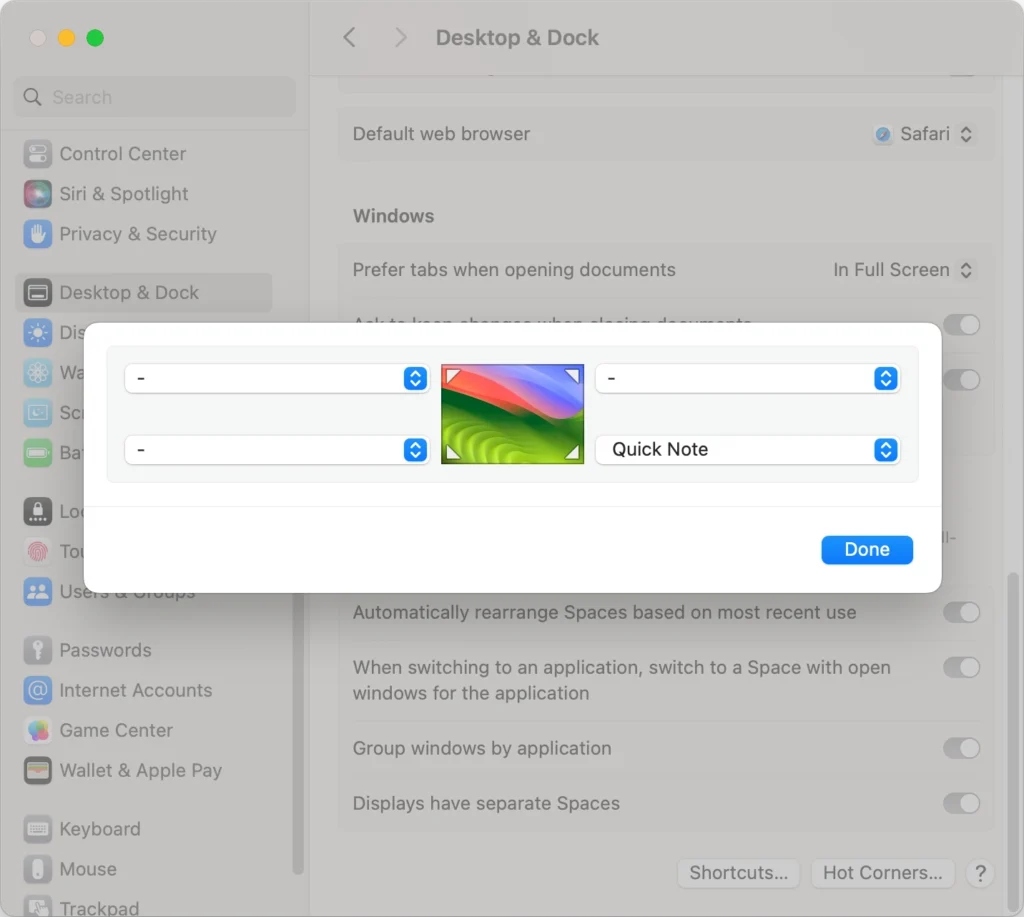Viewport: 1024px width, 917px height.
Task: Click the yellow minimize window button
Action: tap(66, 38)
